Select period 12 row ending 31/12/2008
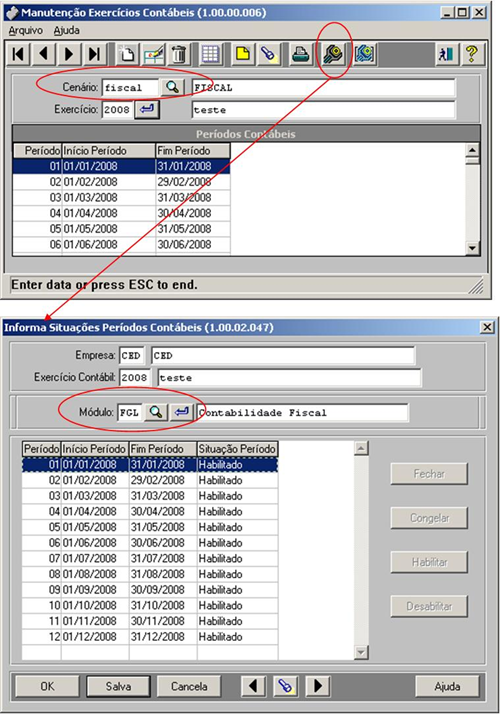Screen dimensions: 500x714 pyautogui.click(x=150, y=637)
